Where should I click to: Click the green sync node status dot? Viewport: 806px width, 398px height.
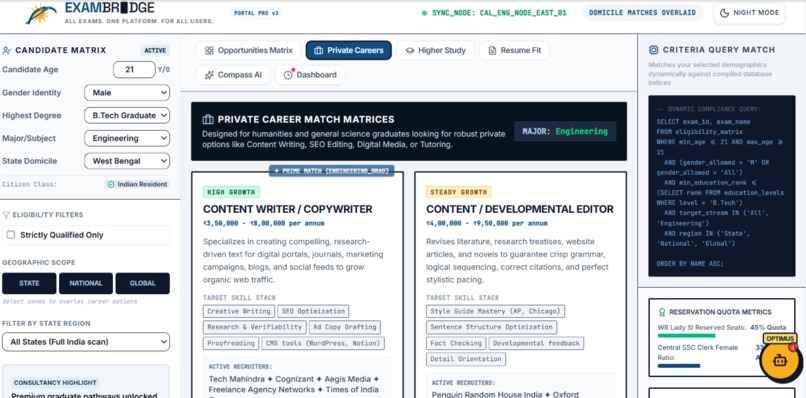[424, 13]
